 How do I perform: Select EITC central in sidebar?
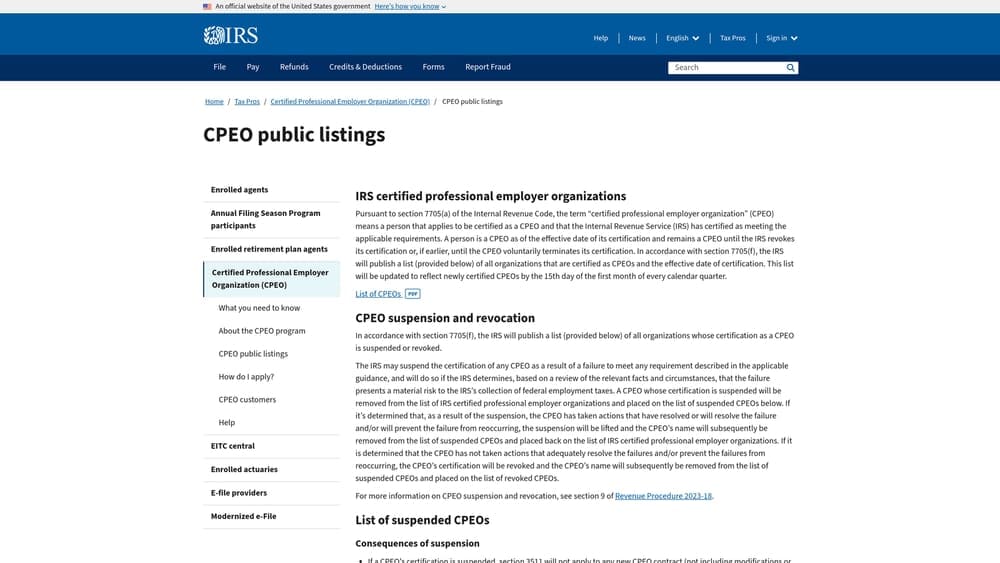tap(272, 446)
